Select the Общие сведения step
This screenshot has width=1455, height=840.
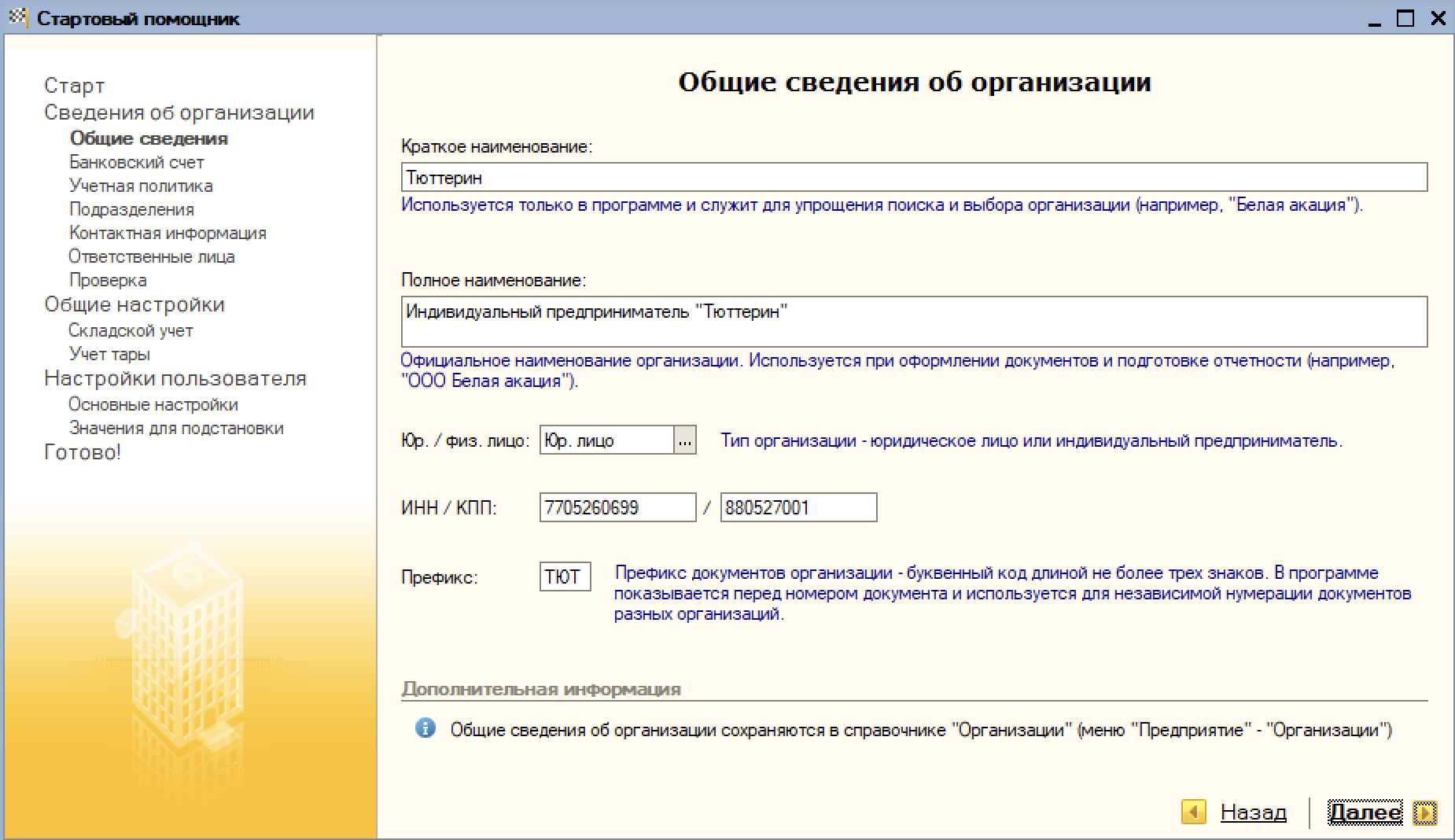tap(149, 138)
